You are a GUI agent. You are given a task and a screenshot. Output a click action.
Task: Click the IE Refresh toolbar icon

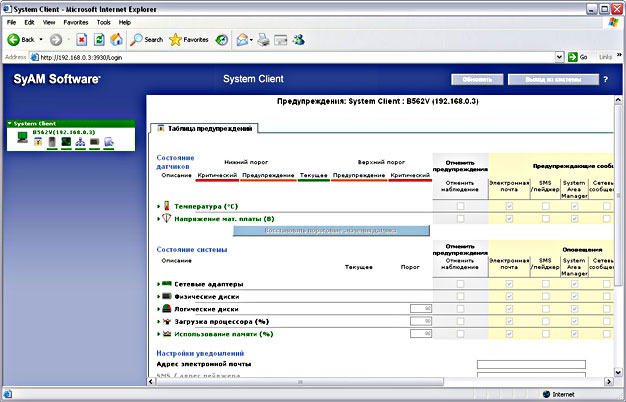[x=99, y=39]
